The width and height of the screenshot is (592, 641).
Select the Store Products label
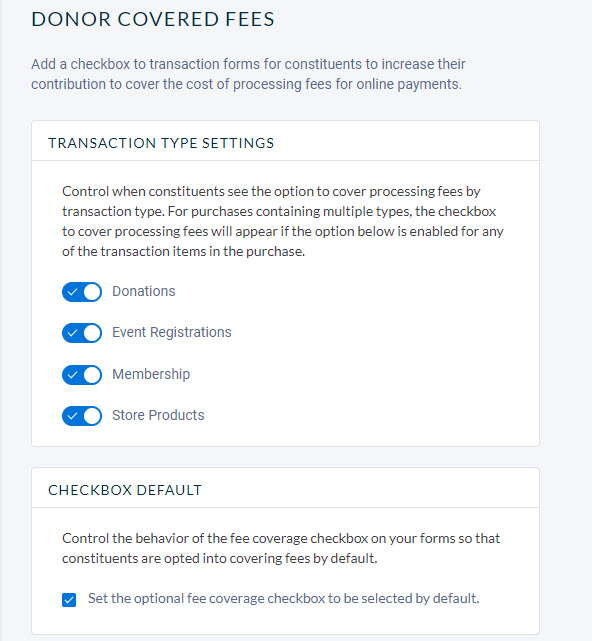pyautogui.click(x=158, y=415)
